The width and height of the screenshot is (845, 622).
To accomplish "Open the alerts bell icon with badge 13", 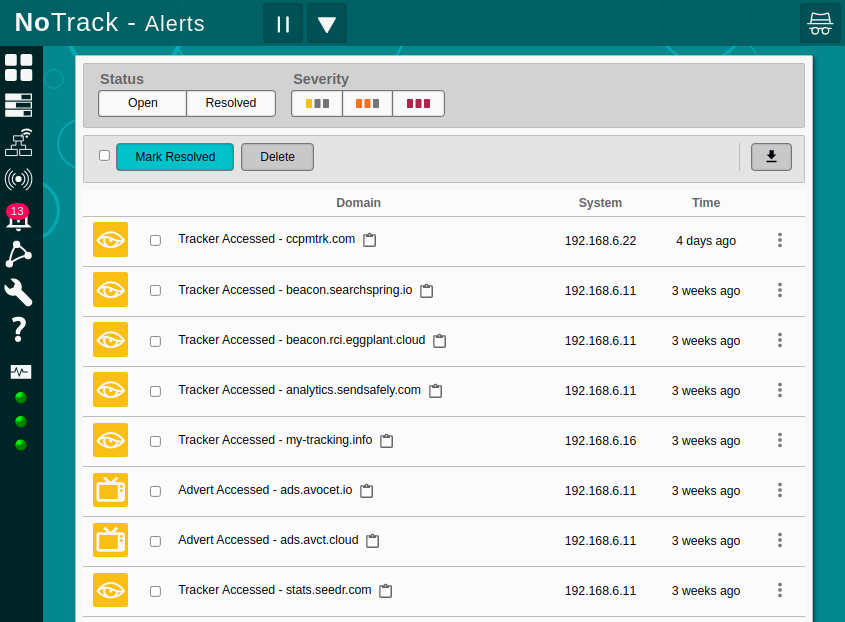I will [18, 217].
